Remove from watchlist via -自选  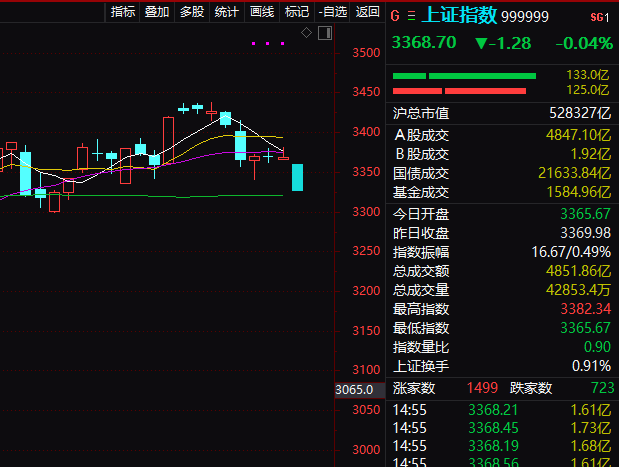tap(332, 12)
